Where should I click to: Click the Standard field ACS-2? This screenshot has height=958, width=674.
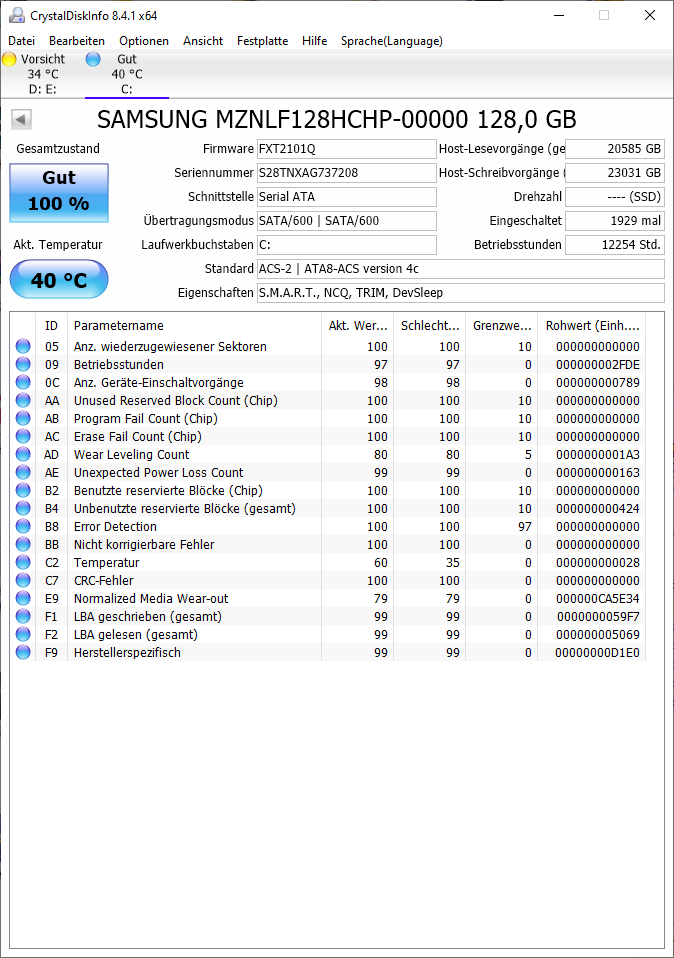(x=461, y=269)
